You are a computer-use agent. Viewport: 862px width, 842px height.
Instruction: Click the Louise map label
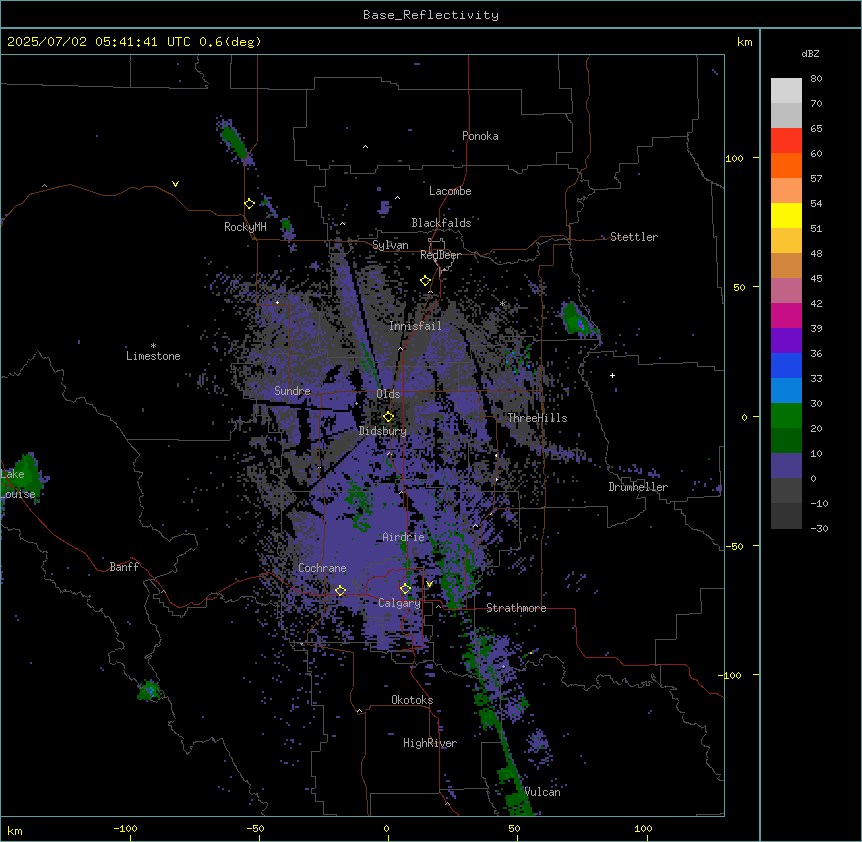tap(18, 494)
